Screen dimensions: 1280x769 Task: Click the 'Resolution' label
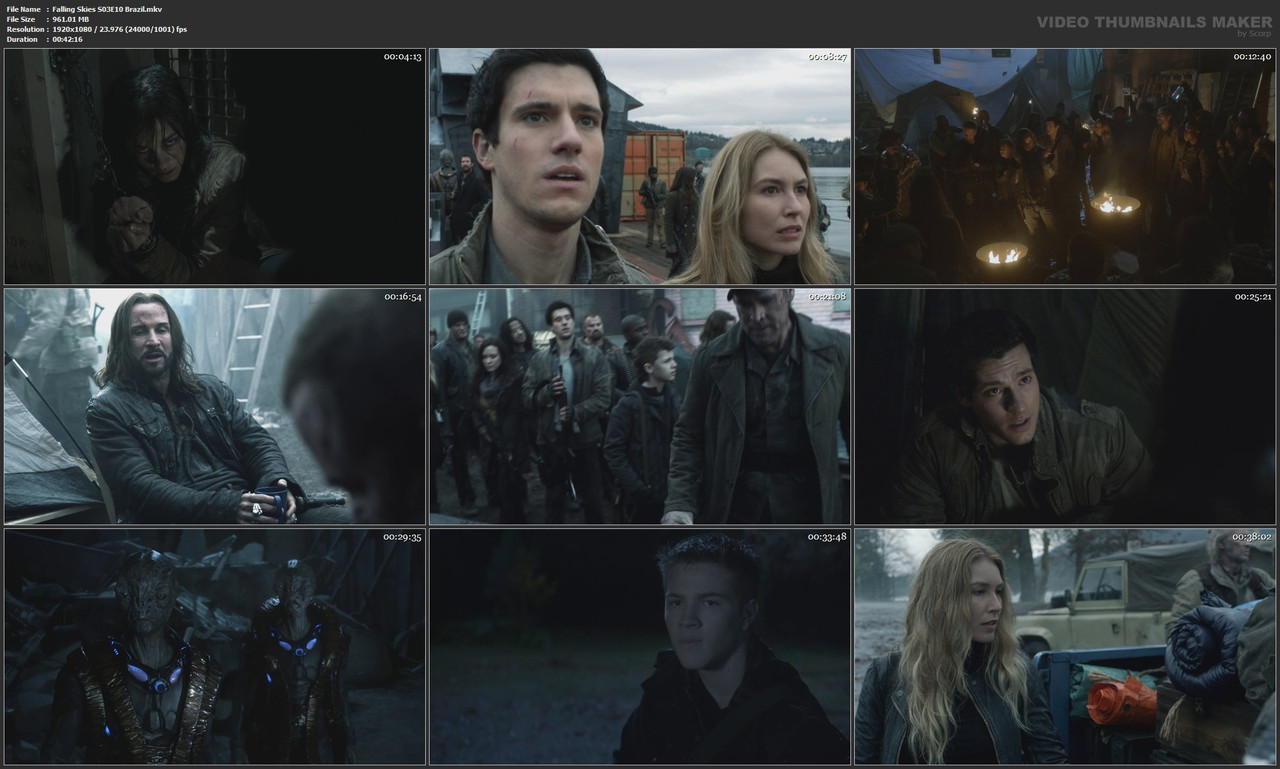(24, 29)
